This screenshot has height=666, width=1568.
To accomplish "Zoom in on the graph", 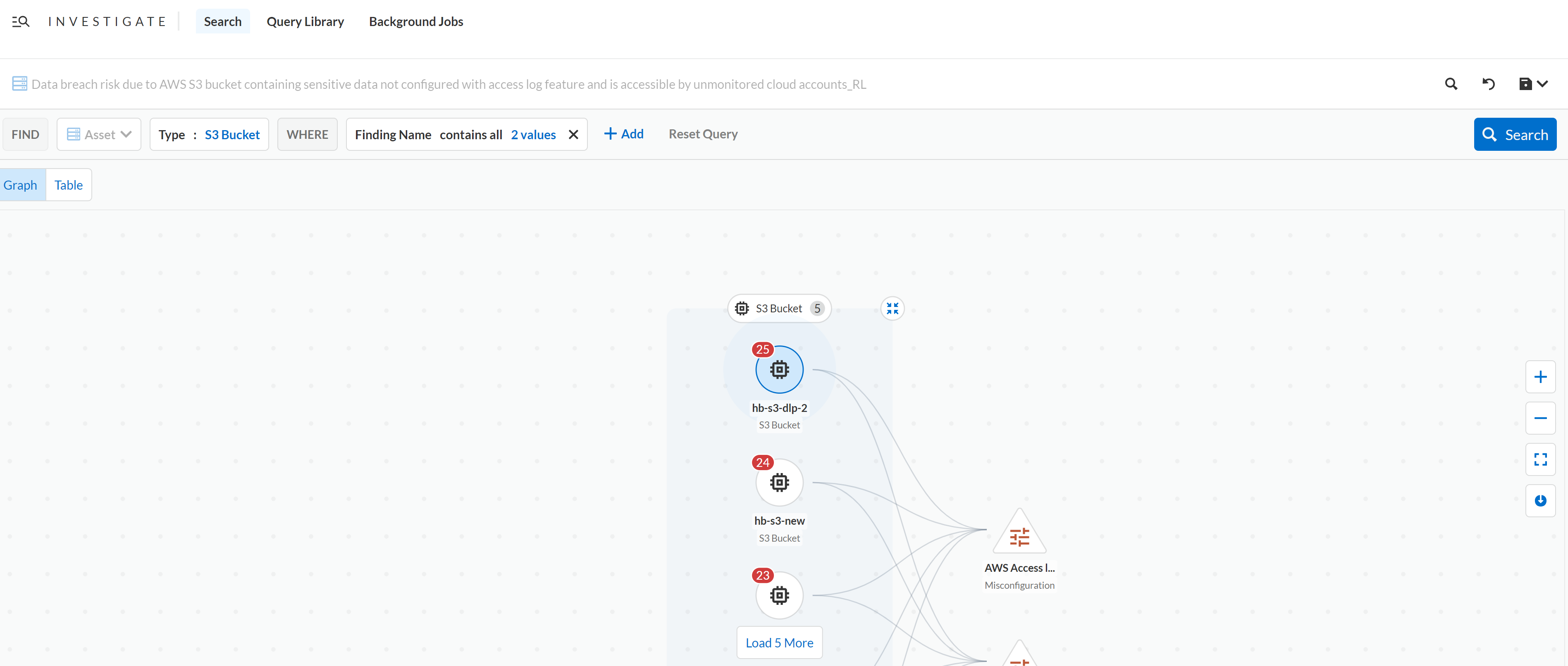I will pos(1540,377).
